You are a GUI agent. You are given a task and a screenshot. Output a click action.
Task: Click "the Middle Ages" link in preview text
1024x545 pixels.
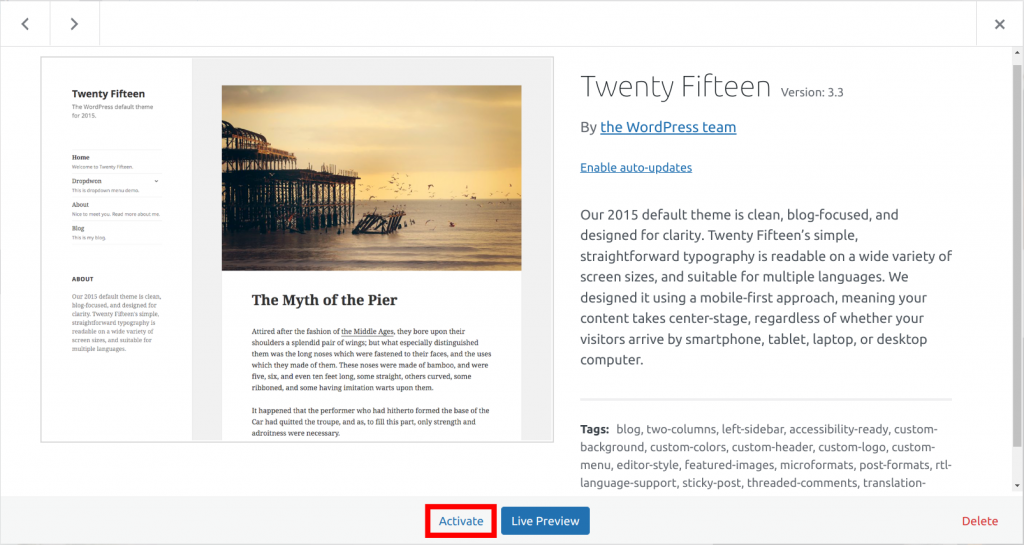[368, 331]
